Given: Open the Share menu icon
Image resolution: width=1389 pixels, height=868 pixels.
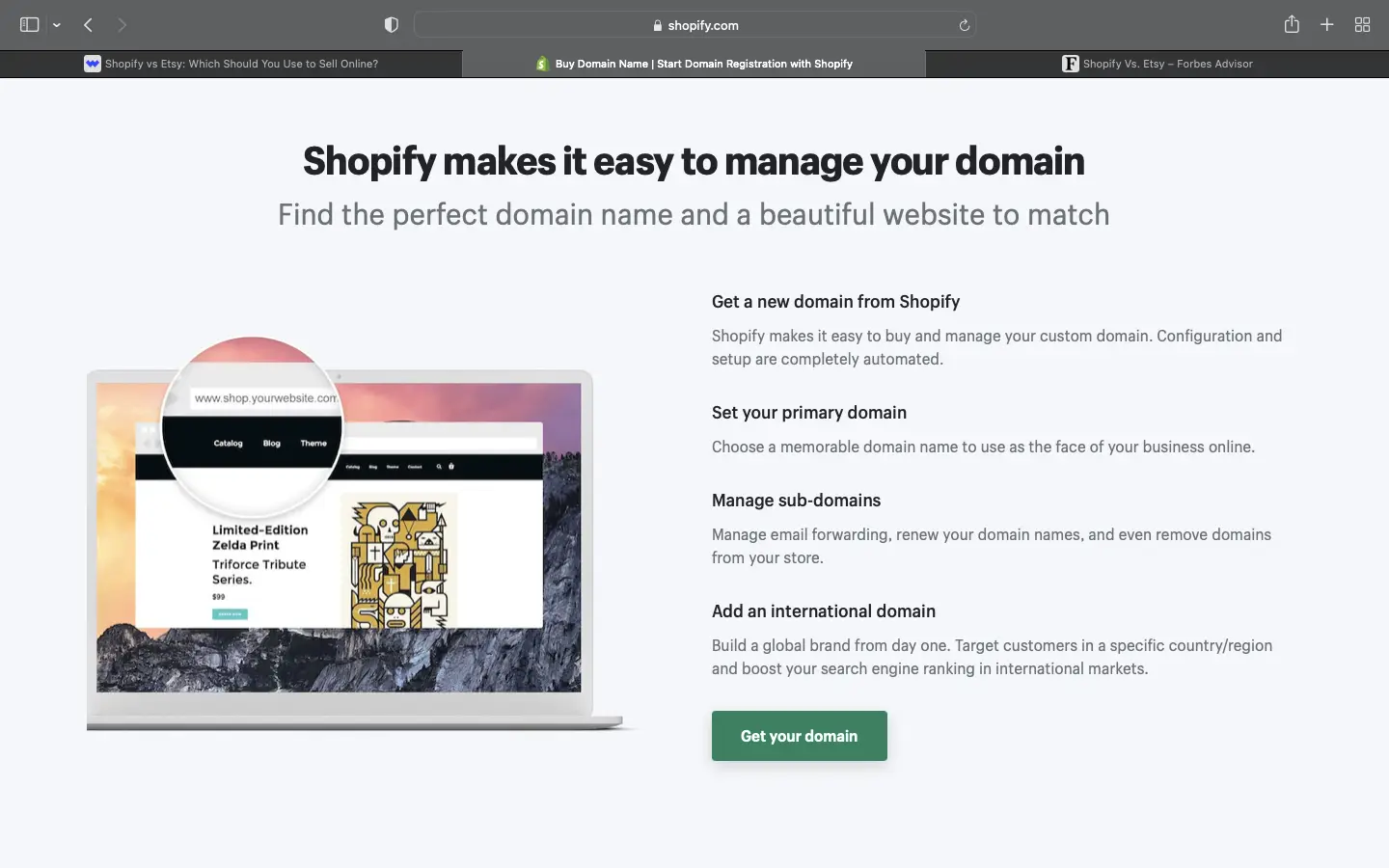Looking at the screenshot, I should [x=1292, y=24].
